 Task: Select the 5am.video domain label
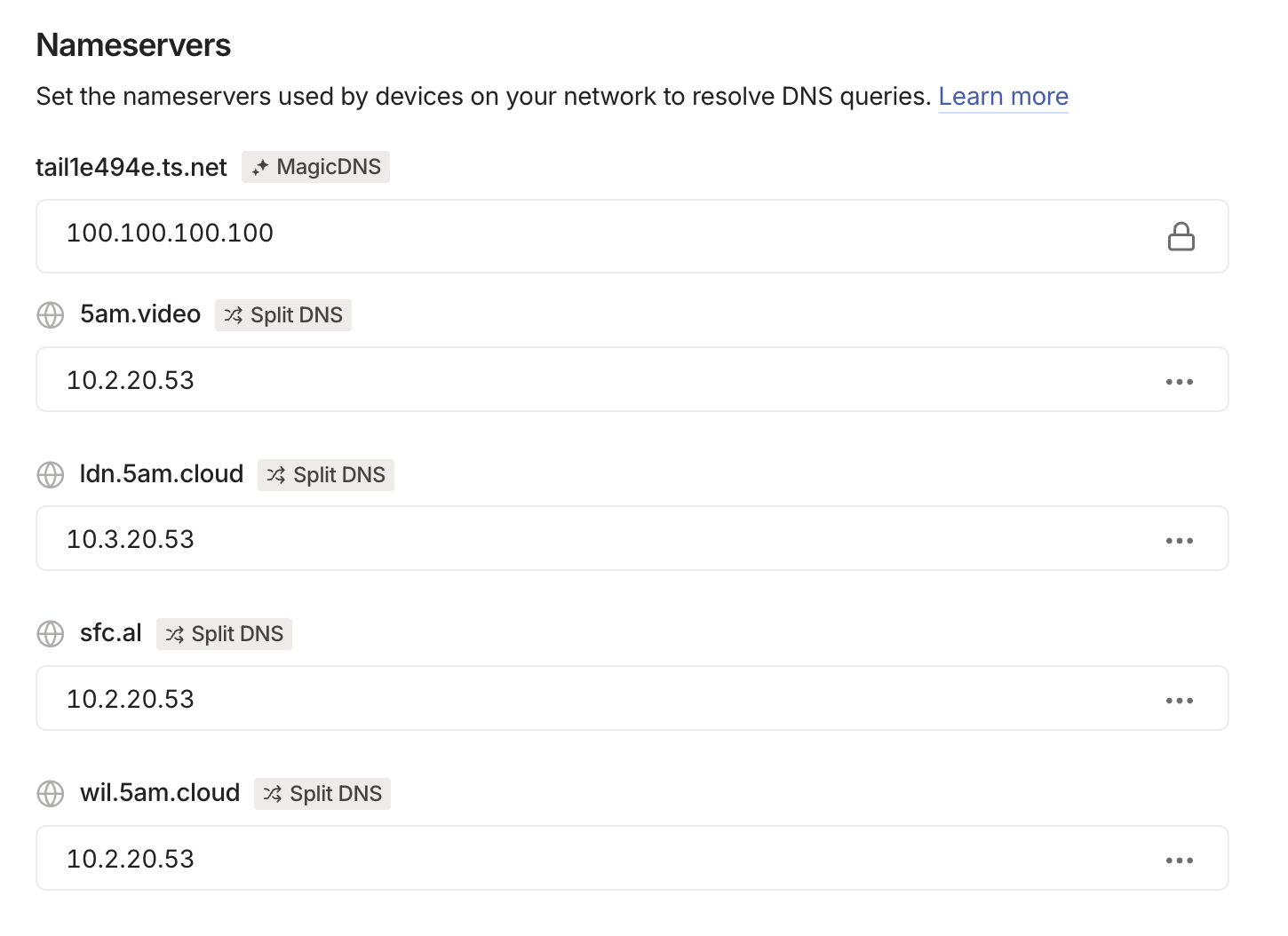point(139,313)
